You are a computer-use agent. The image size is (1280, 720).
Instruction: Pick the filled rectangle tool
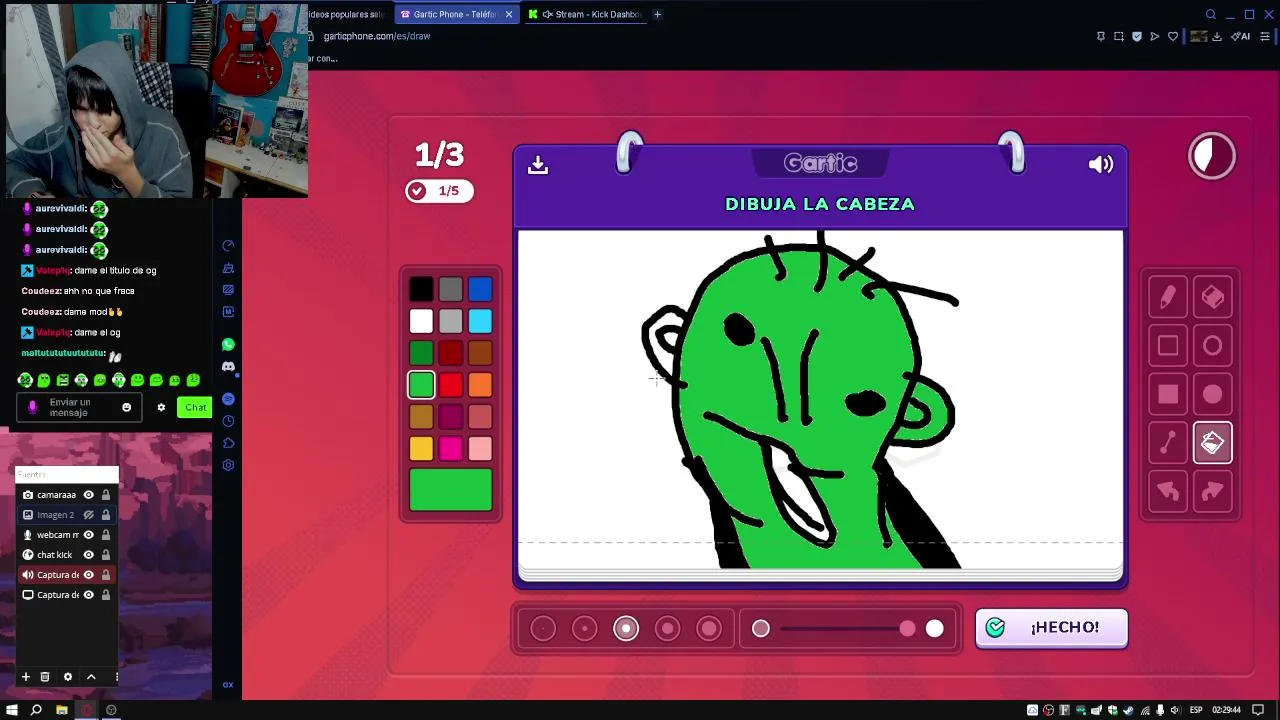pyautogui.click(x=1167, y=394)
